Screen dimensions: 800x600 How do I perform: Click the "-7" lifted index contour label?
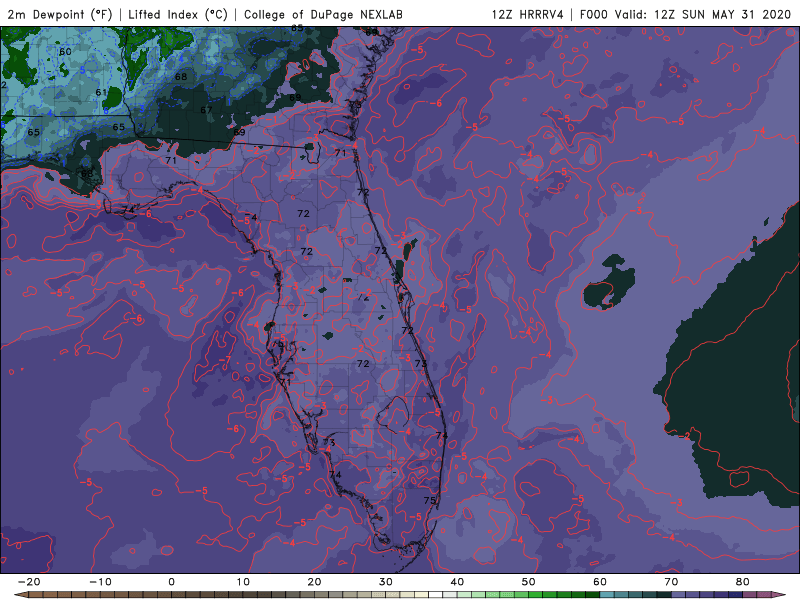tap(225, 360)
